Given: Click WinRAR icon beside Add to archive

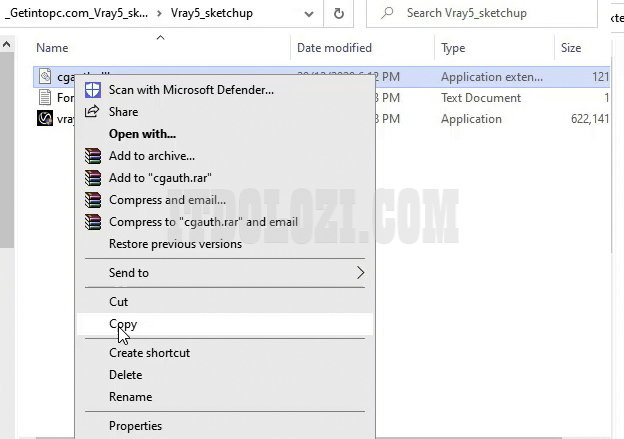Looking at the screenshot, I should (x=93, y=156).
